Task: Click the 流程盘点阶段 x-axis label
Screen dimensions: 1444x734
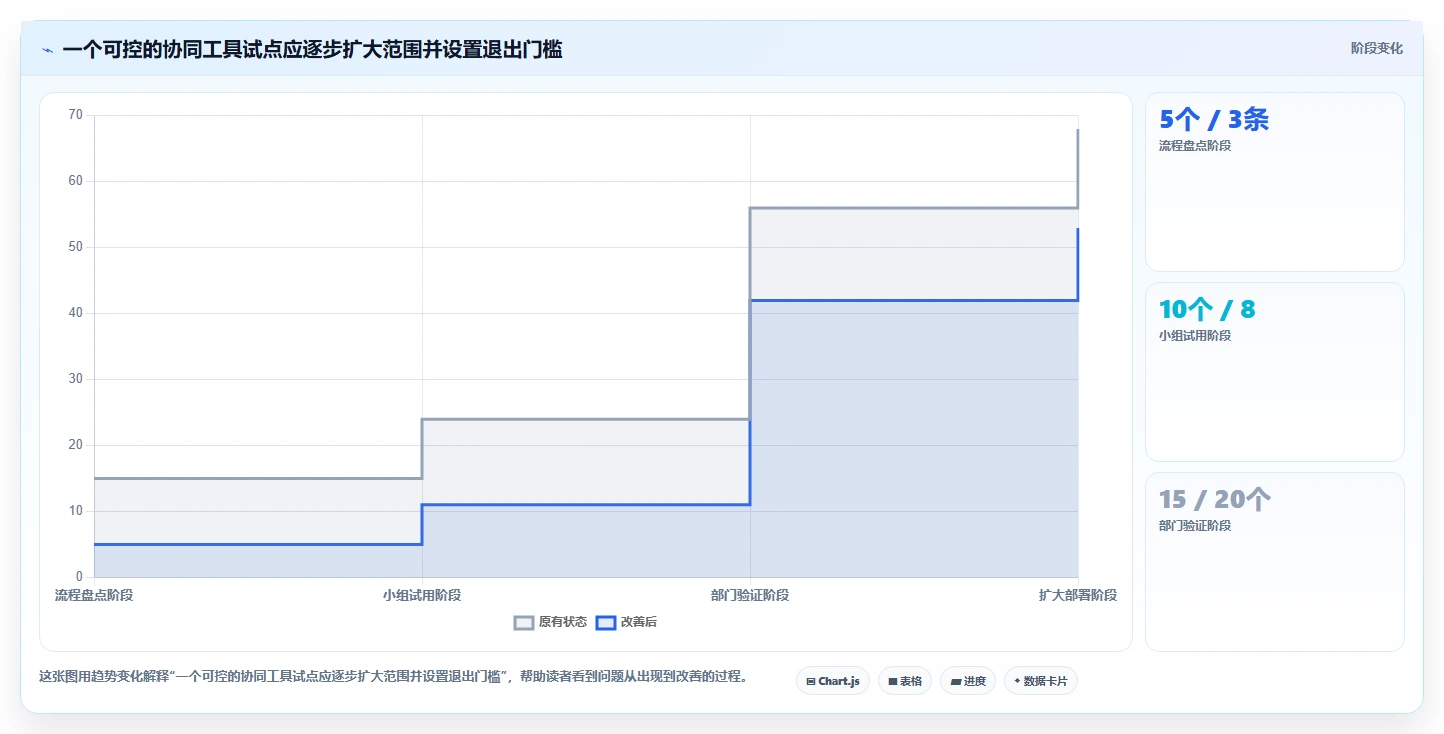Action: tap(94, 595)
